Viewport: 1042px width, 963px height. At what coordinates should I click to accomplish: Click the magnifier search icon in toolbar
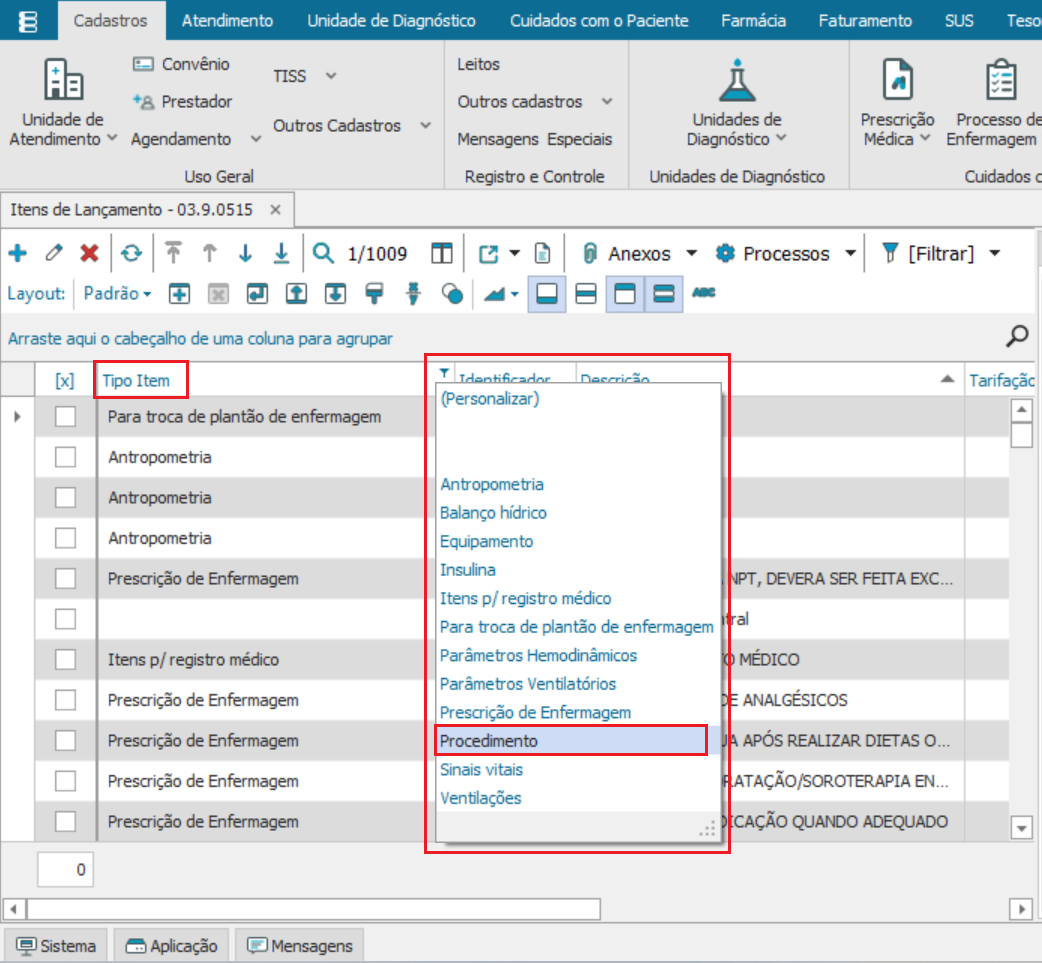[x=323, y=254]
